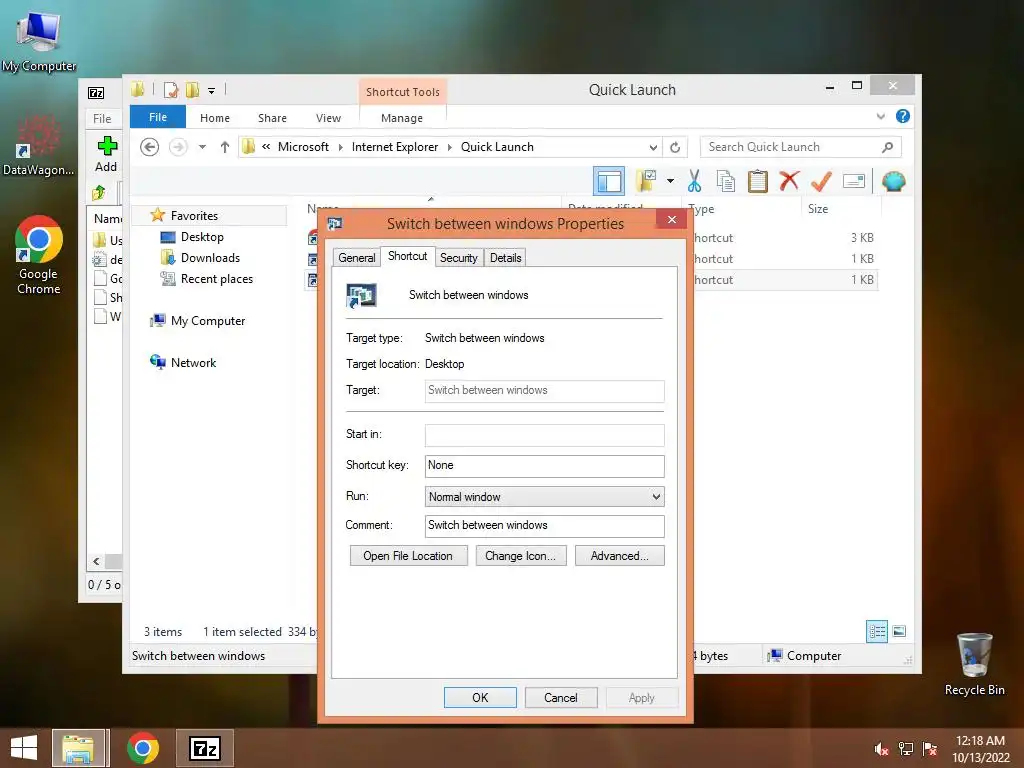Viewport: 1024px width, 768px height.
Task: Click the Start in text field
Action: click(x=544, y=435)
